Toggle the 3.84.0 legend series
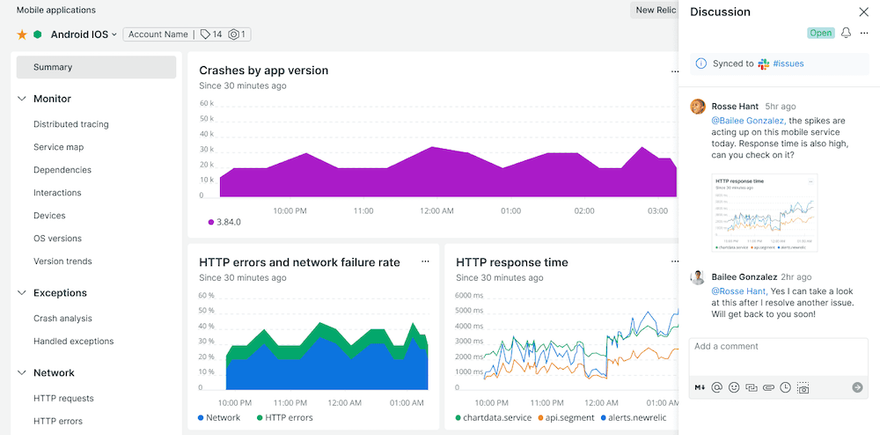 pyautogui.click(x=224, y=222)
